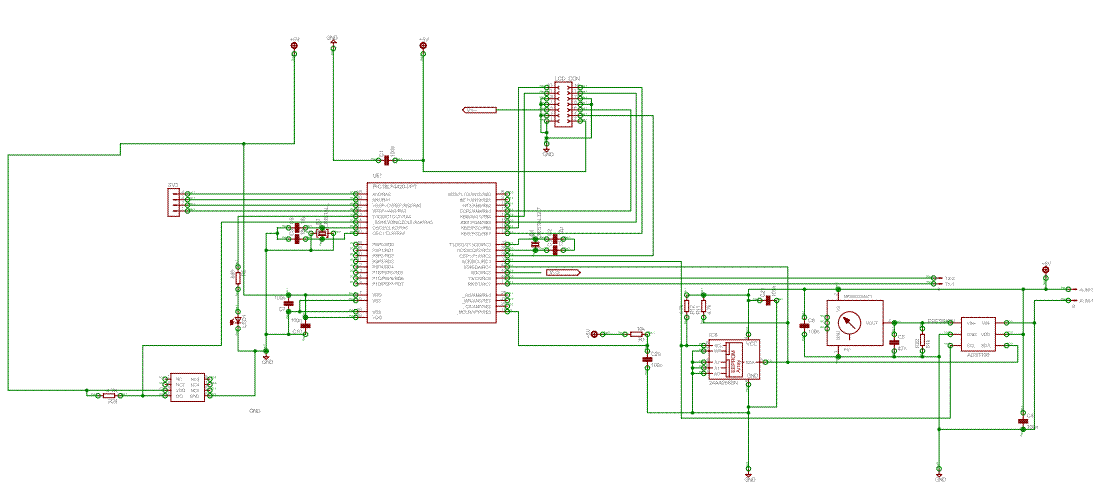The height and width of the screenshot is (504, 1115).
Task: Click the GND symbol below the LCD_CON connector
Action: [548, 151]
